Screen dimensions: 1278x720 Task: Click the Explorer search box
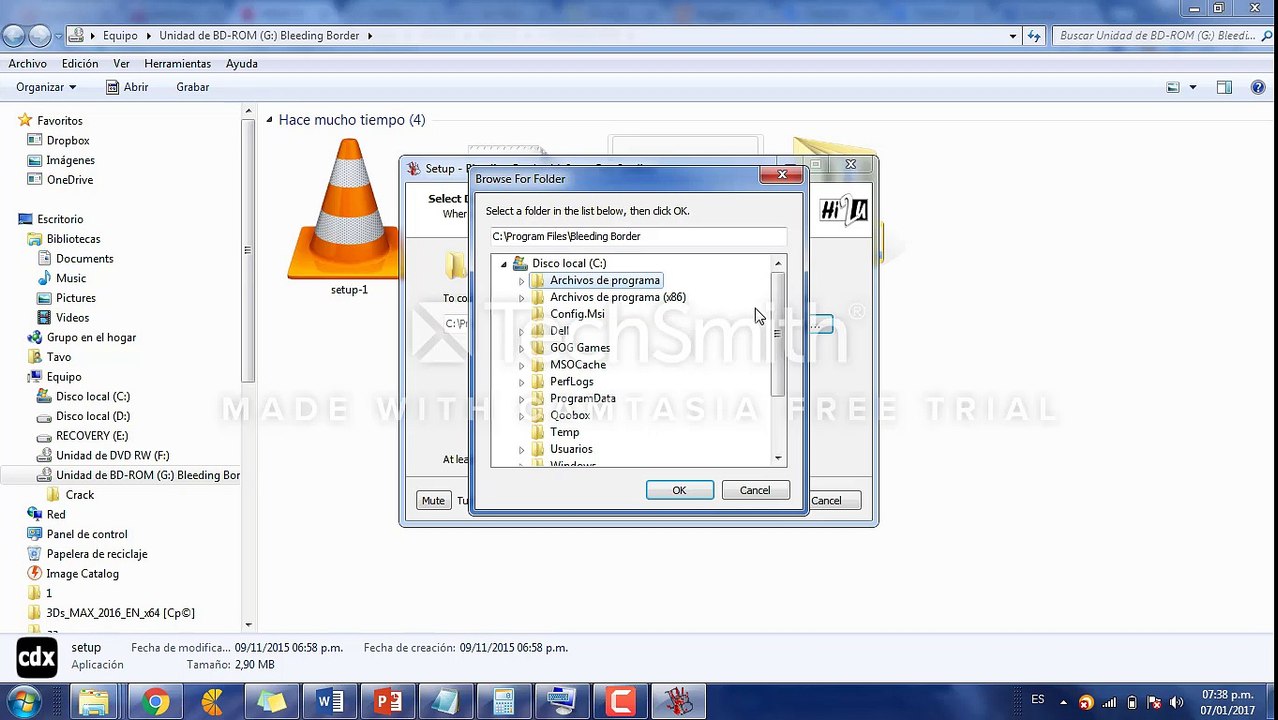[x=1161, y=36]
